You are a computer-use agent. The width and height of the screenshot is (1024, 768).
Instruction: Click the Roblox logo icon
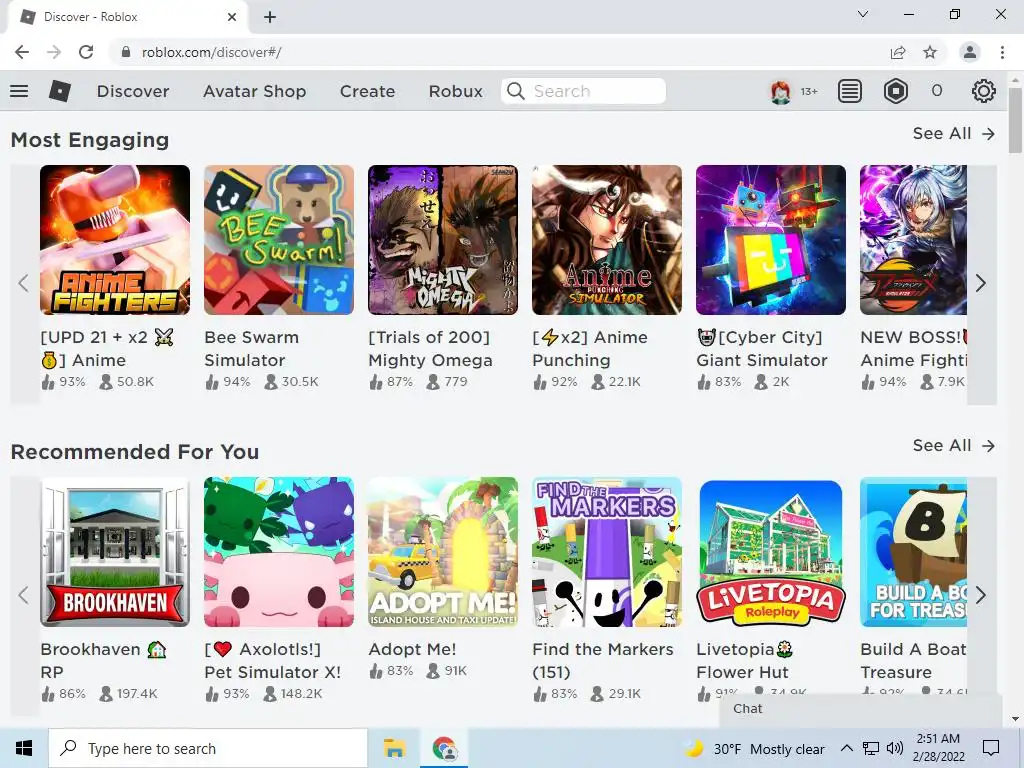click(60, 91)
